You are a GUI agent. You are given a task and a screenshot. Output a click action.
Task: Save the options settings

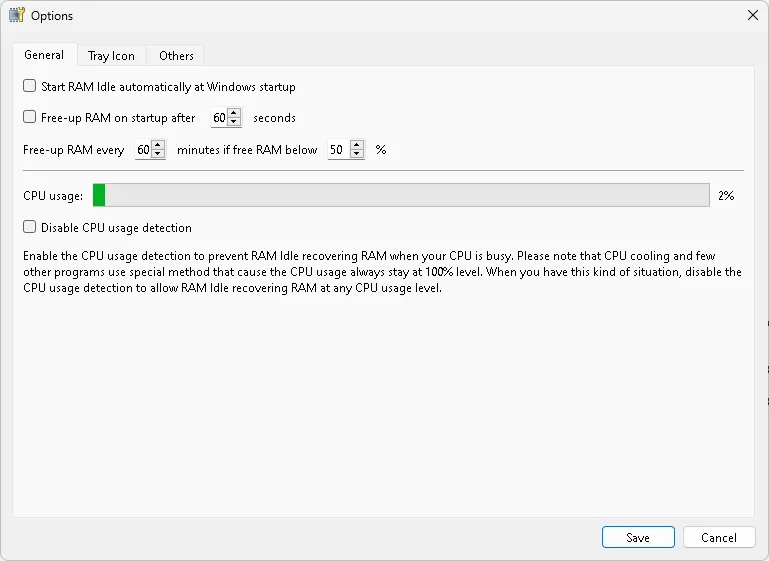(638, 537)
